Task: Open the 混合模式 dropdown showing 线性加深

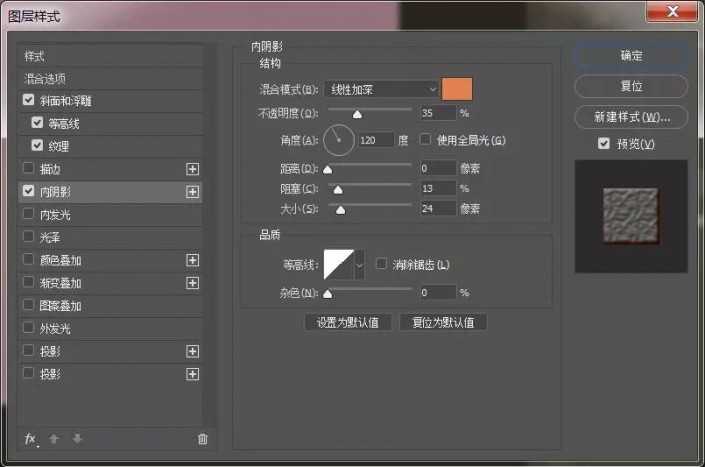Action: coord(381,89)
